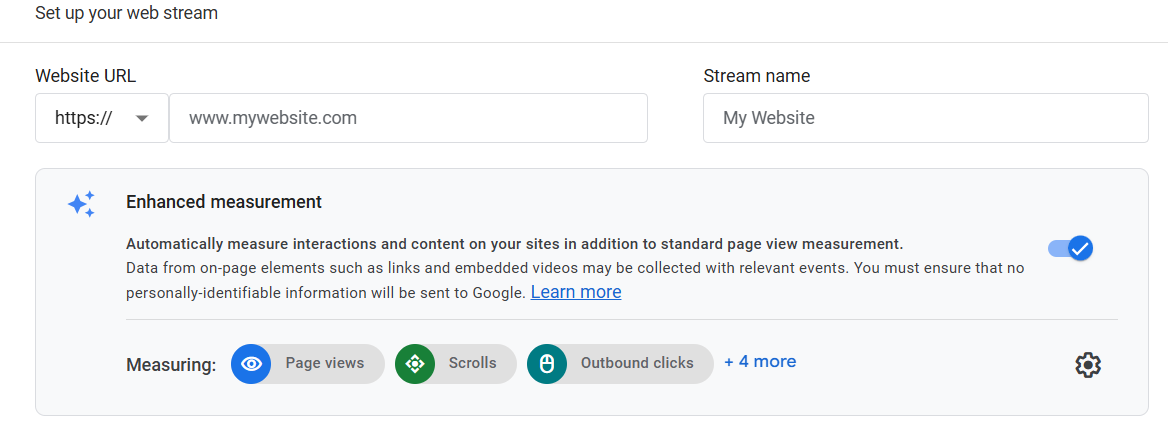Click the Outbound clicks chip label
Screen dimensions: 1168x430
pyautogui.click(x=637, y=363)
